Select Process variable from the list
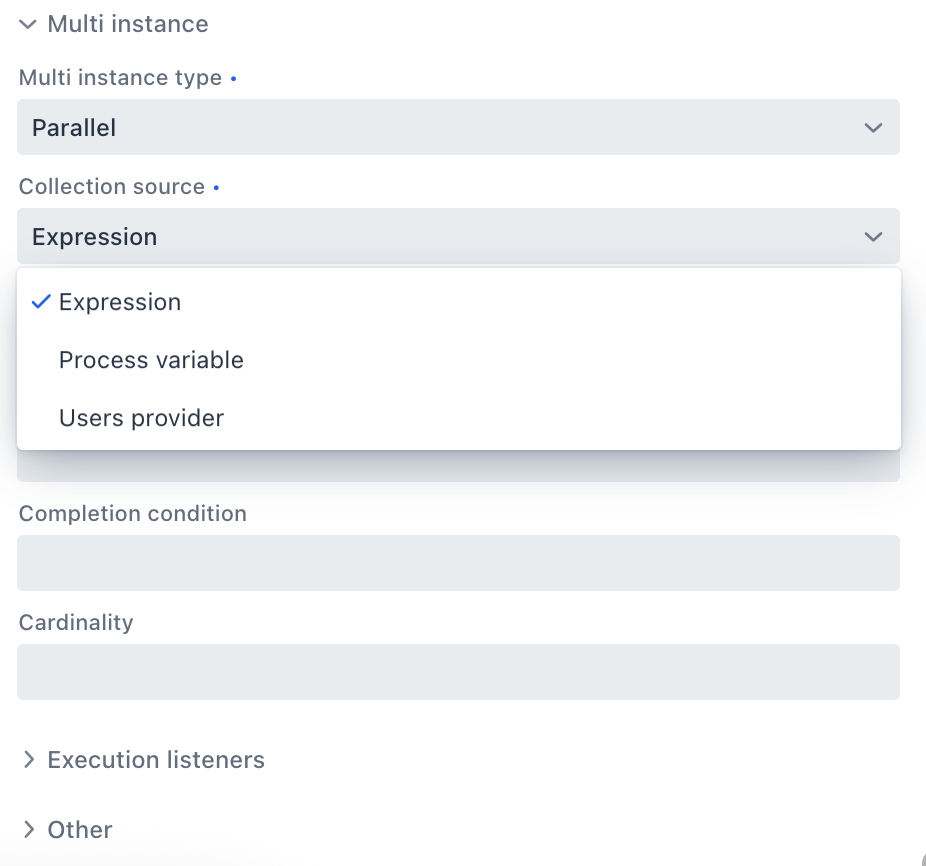926x866 pixels. click(151, 360)
